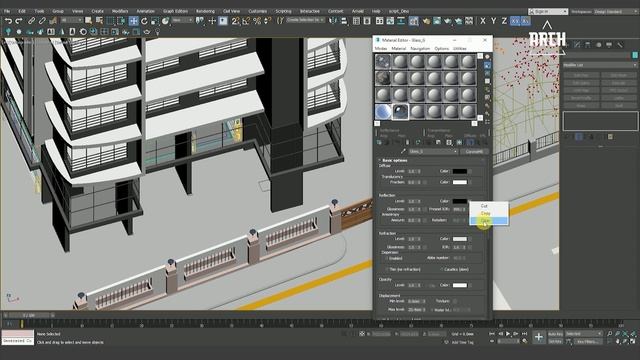Select the Unlink Selection tool
This screenshot has height=360, width=640.
pos(42,21)
